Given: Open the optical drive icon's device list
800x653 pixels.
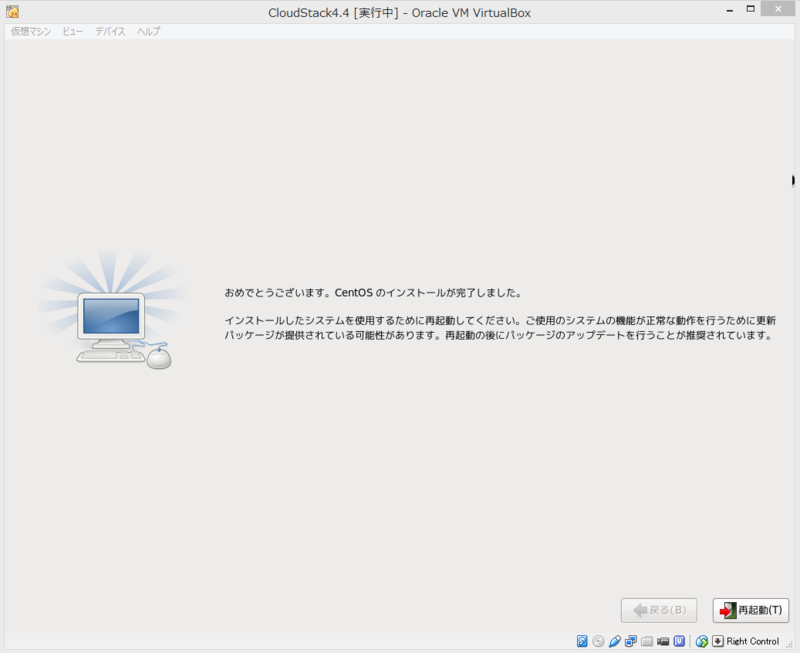Looking at the screenshot, I should pos(596,641).
